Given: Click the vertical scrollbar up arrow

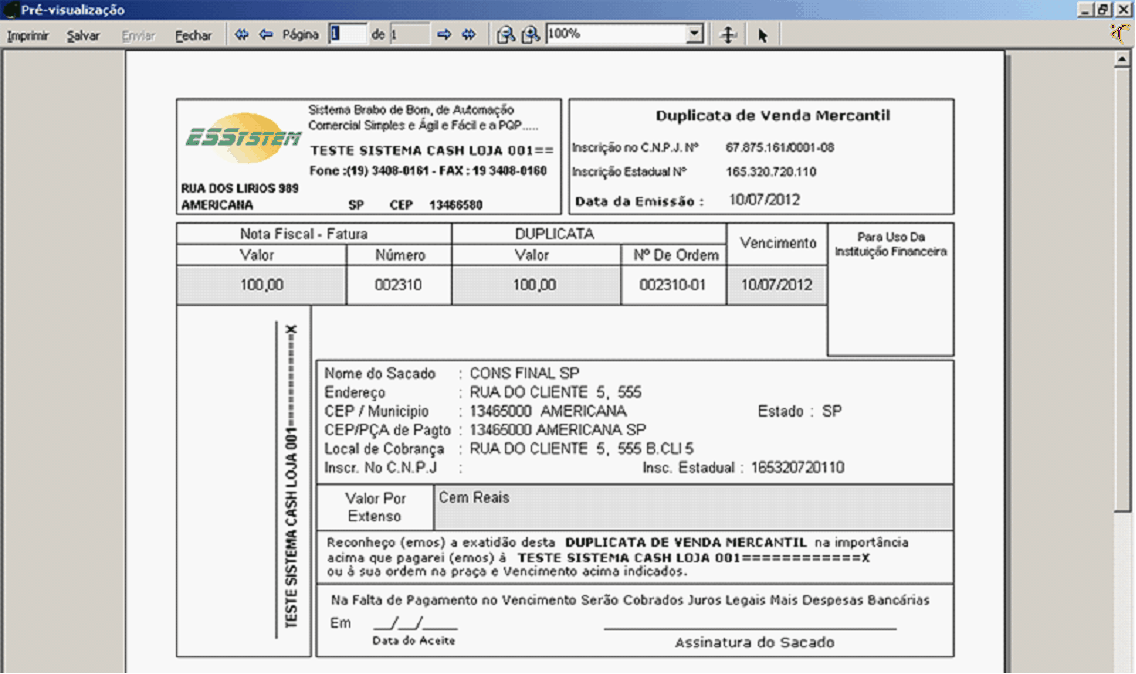Looking at the screenshot, I should [x=1122, y=59].
